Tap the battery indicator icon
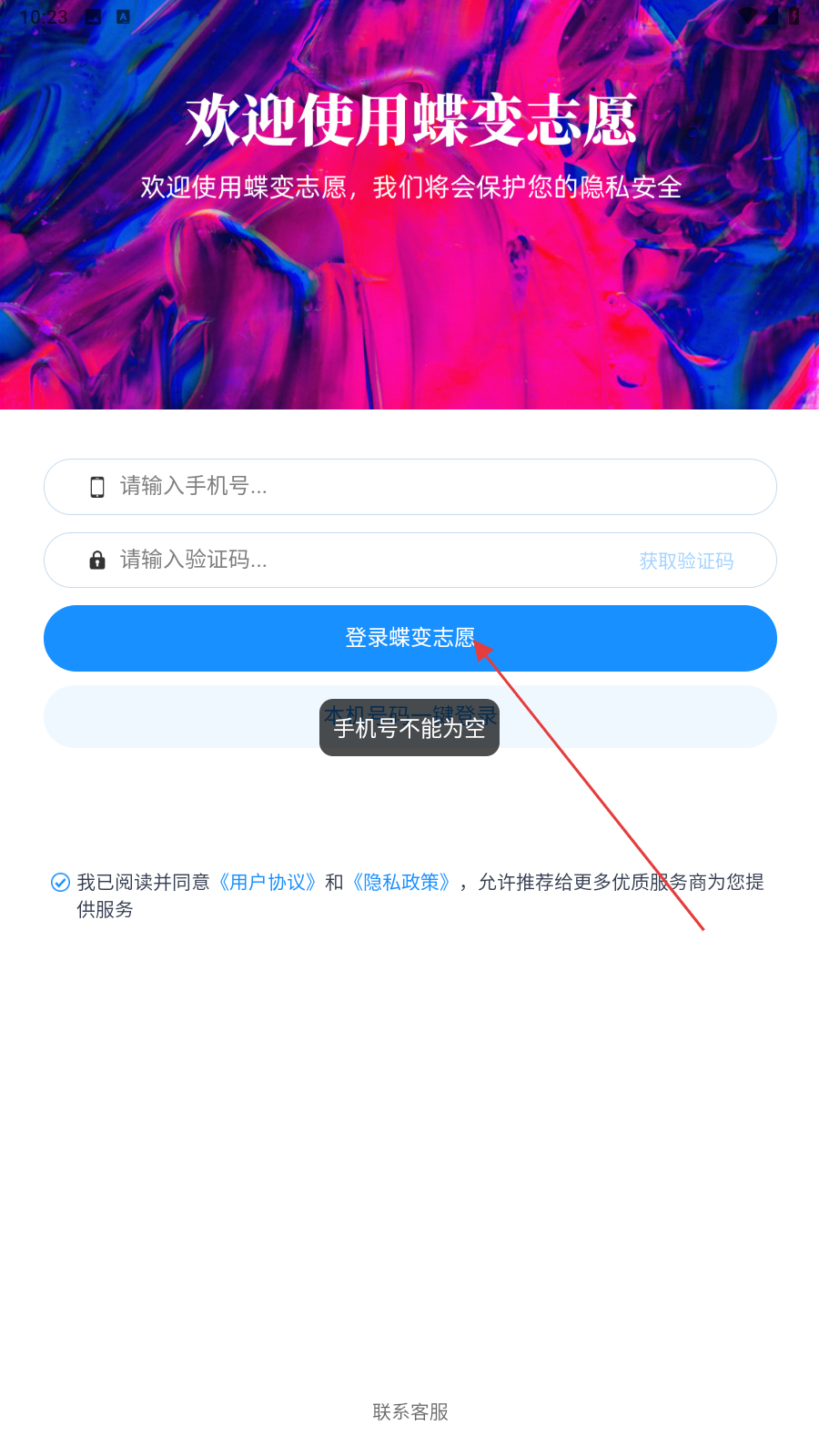This screenshot has height=1456, width=819. [794, 16]
